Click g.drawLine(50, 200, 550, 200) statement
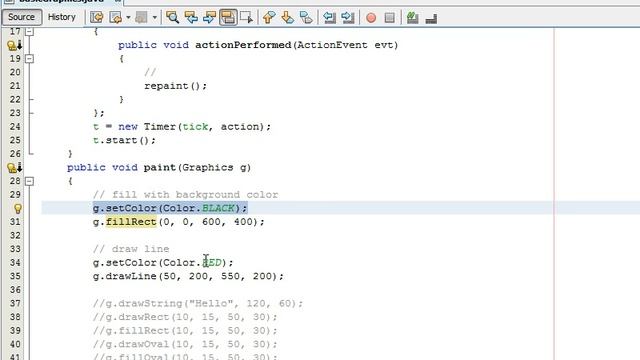 pyautogui.click(x=188, y=276)
